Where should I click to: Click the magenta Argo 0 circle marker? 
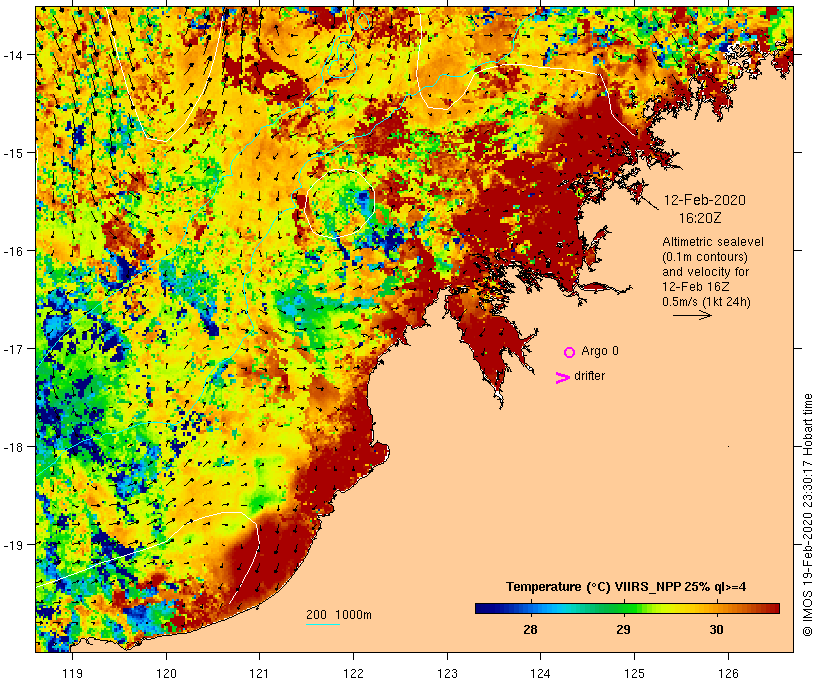pos(570,352)
